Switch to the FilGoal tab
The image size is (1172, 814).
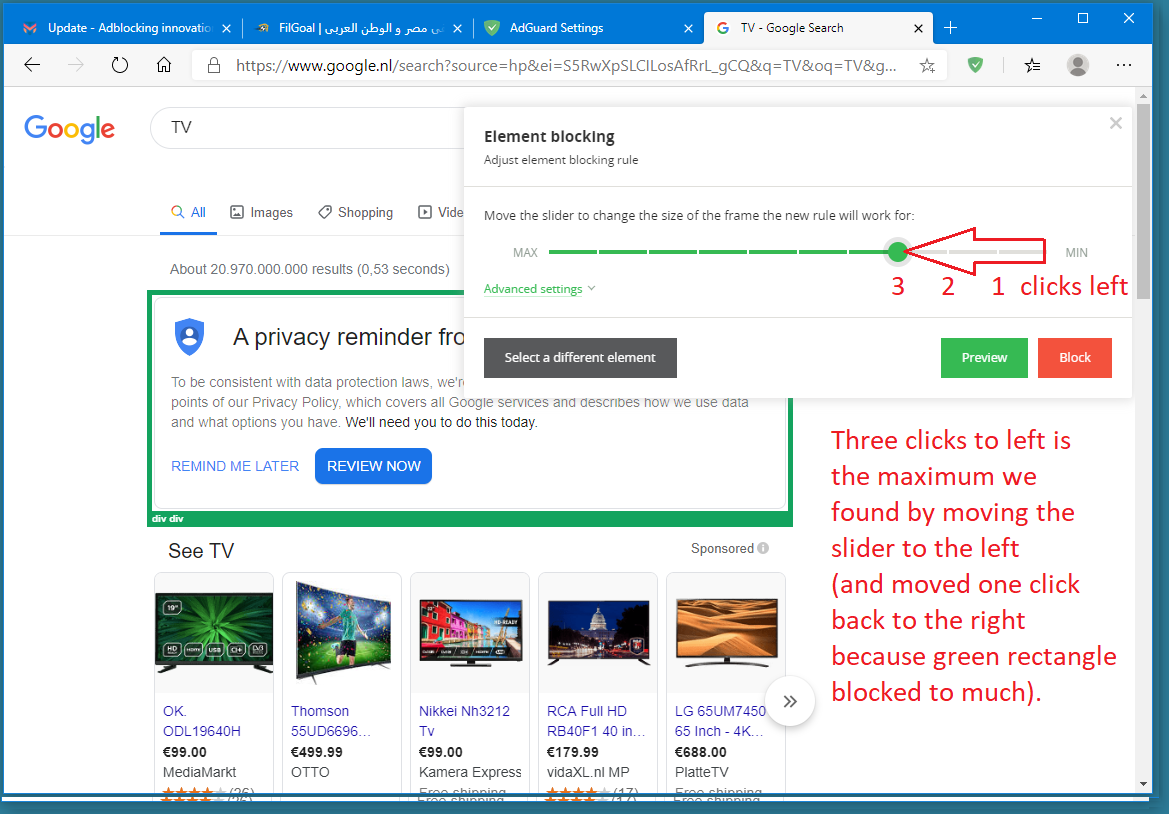pos(357,28)
